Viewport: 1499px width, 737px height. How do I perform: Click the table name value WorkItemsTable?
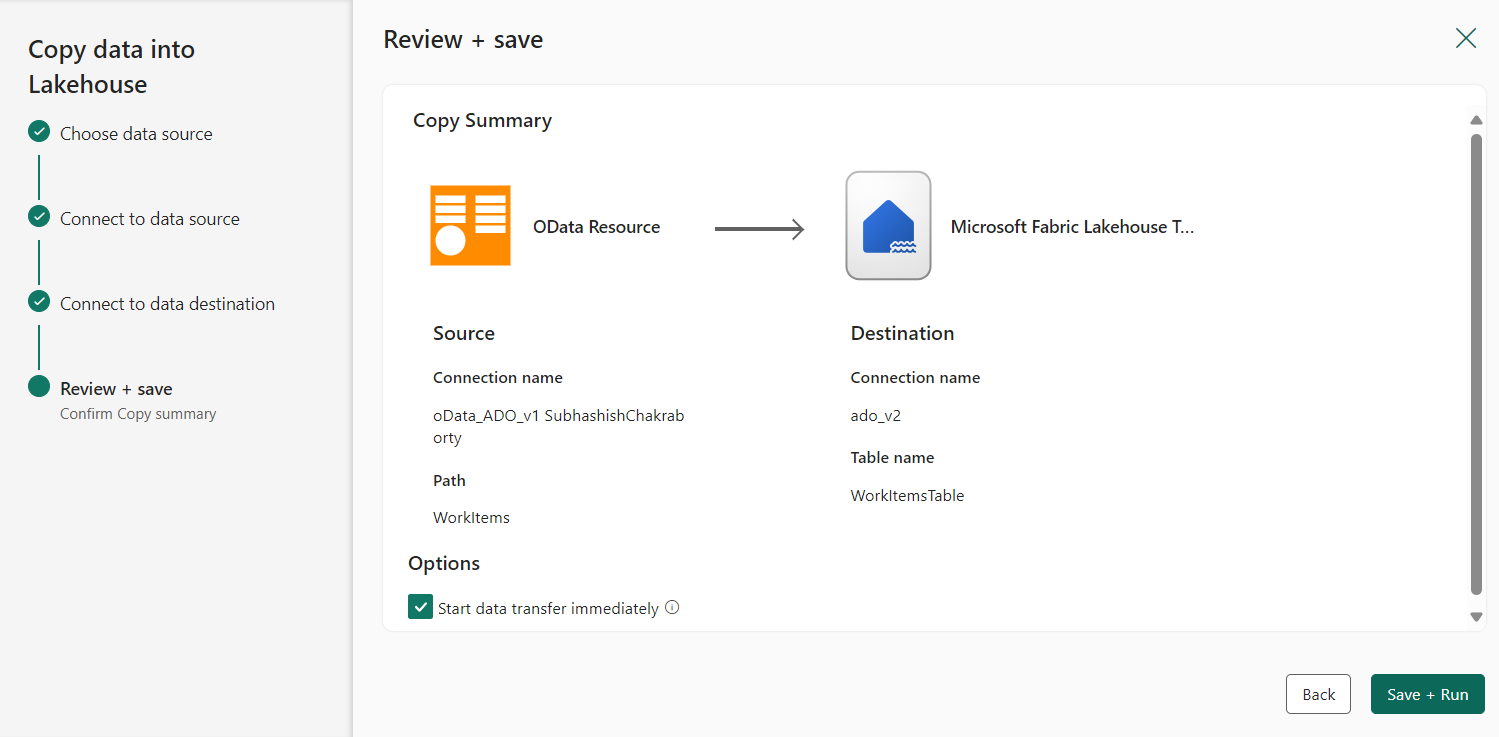pos(907,496)
